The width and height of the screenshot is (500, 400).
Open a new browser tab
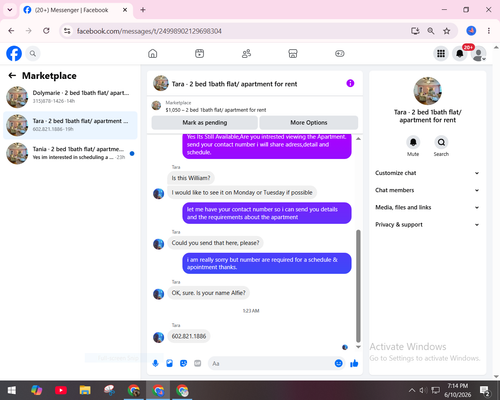coord(143,10)
